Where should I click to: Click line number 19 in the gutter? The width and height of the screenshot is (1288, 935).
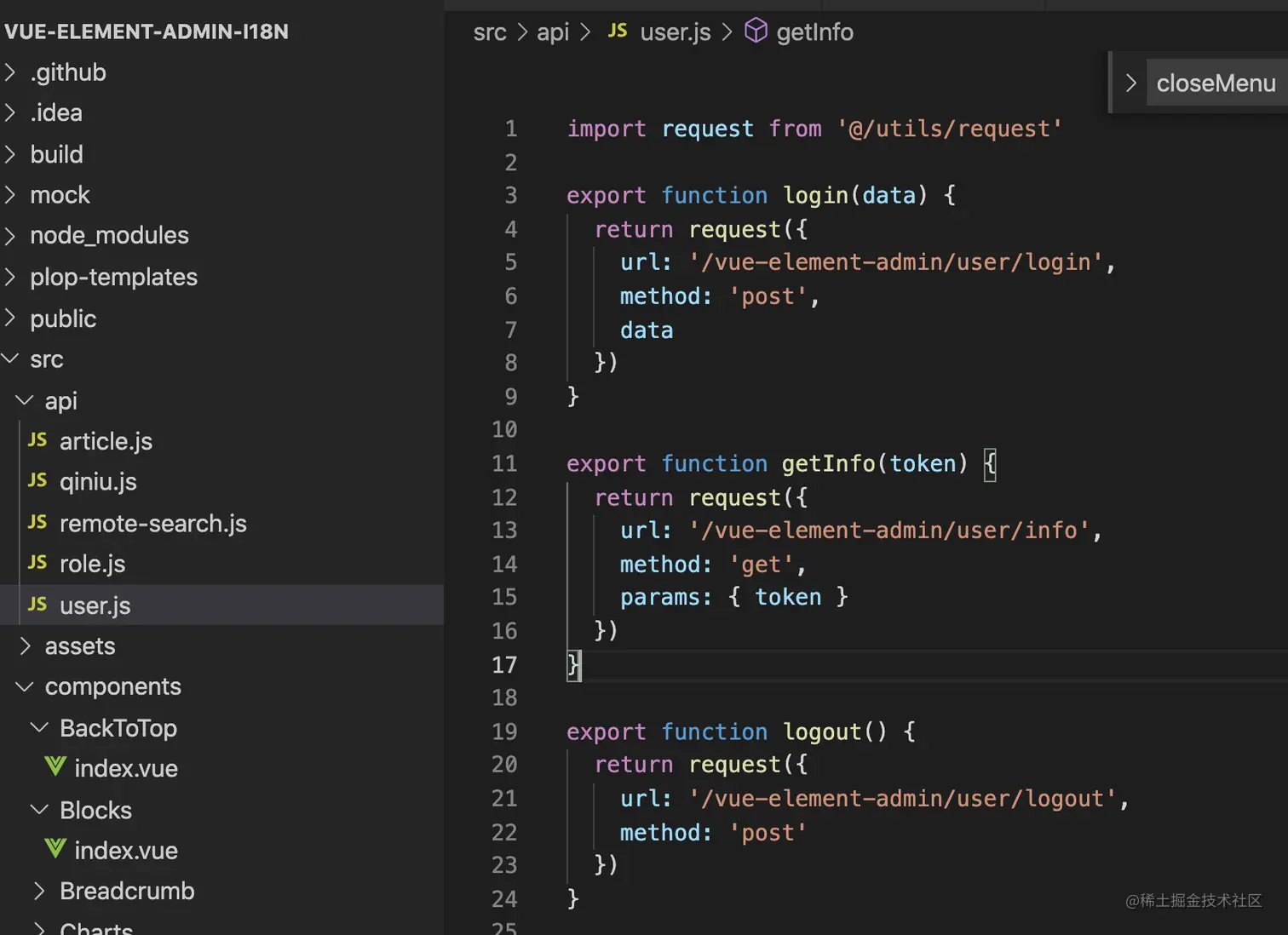pos(504,731)
